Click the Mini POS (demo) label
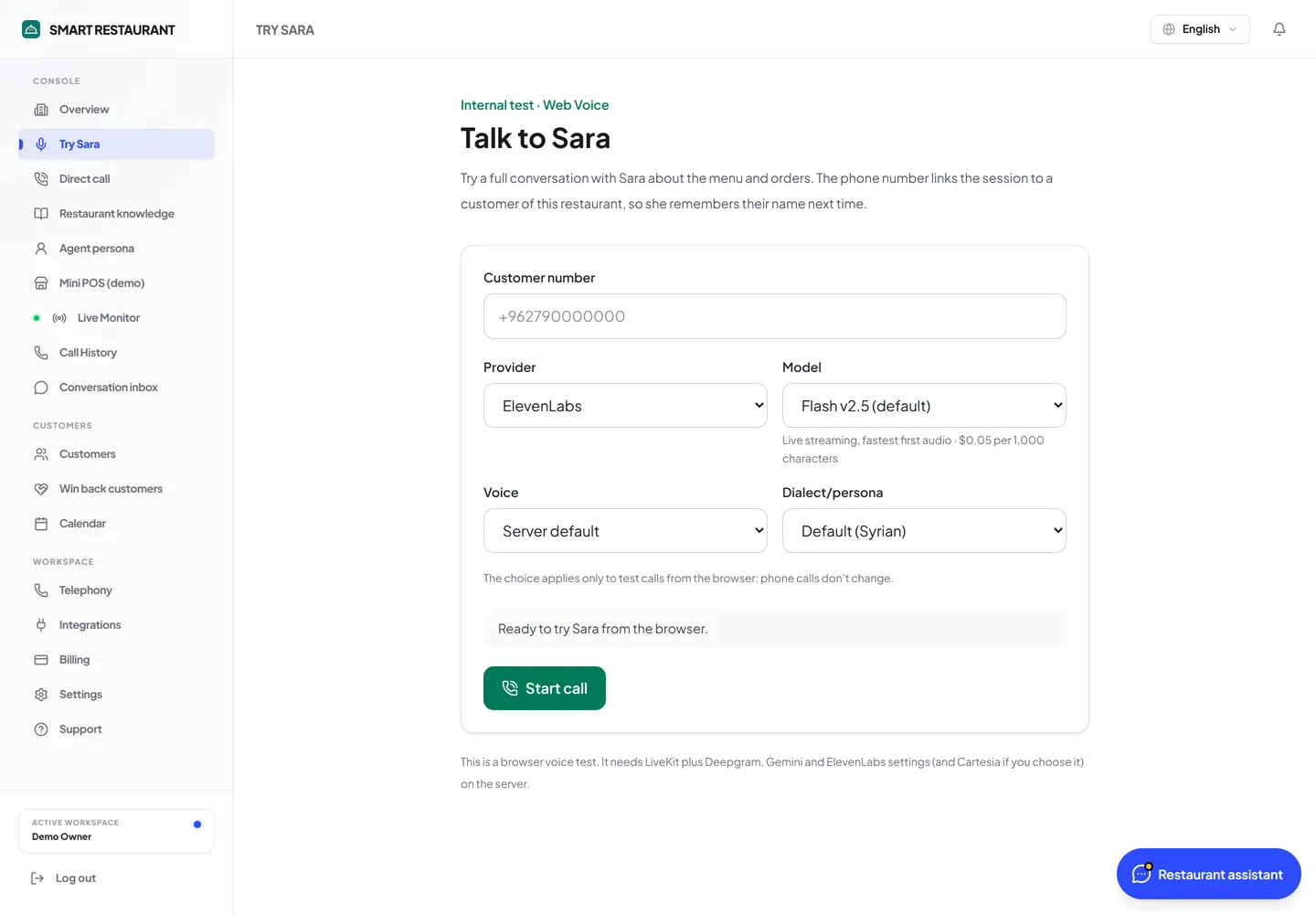This screenshot has width=1316, height=914. [102, 283]
